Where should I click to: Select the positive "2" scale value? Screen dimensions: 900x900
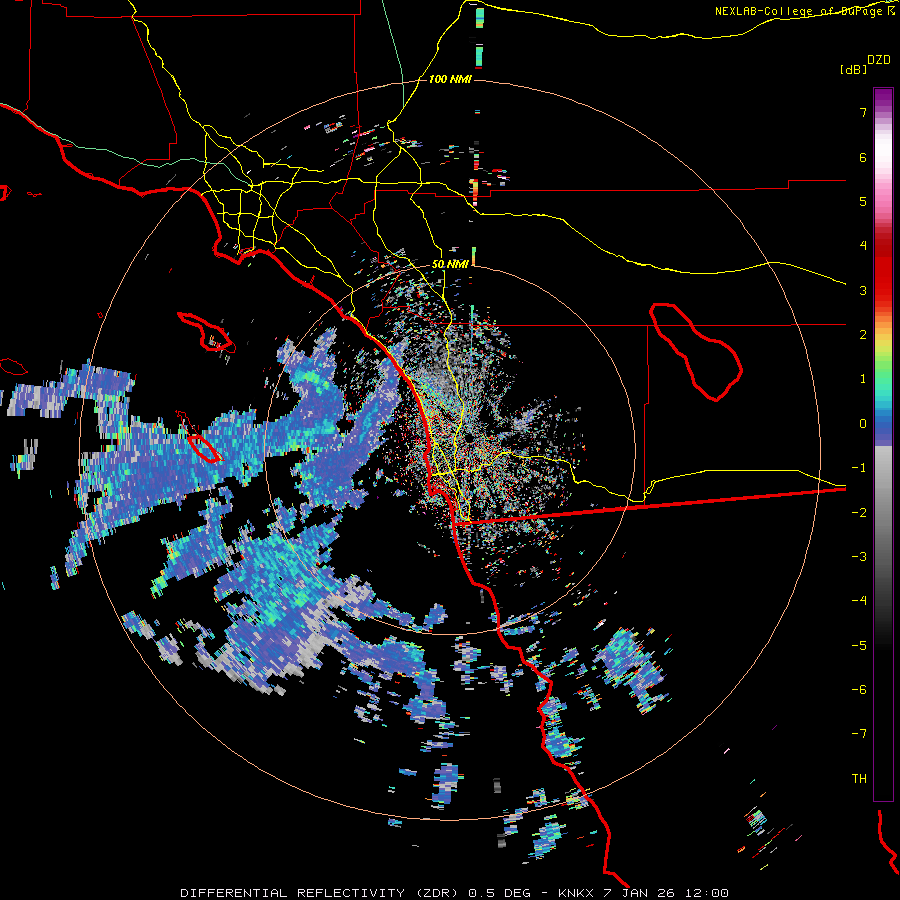coord(863,335)
